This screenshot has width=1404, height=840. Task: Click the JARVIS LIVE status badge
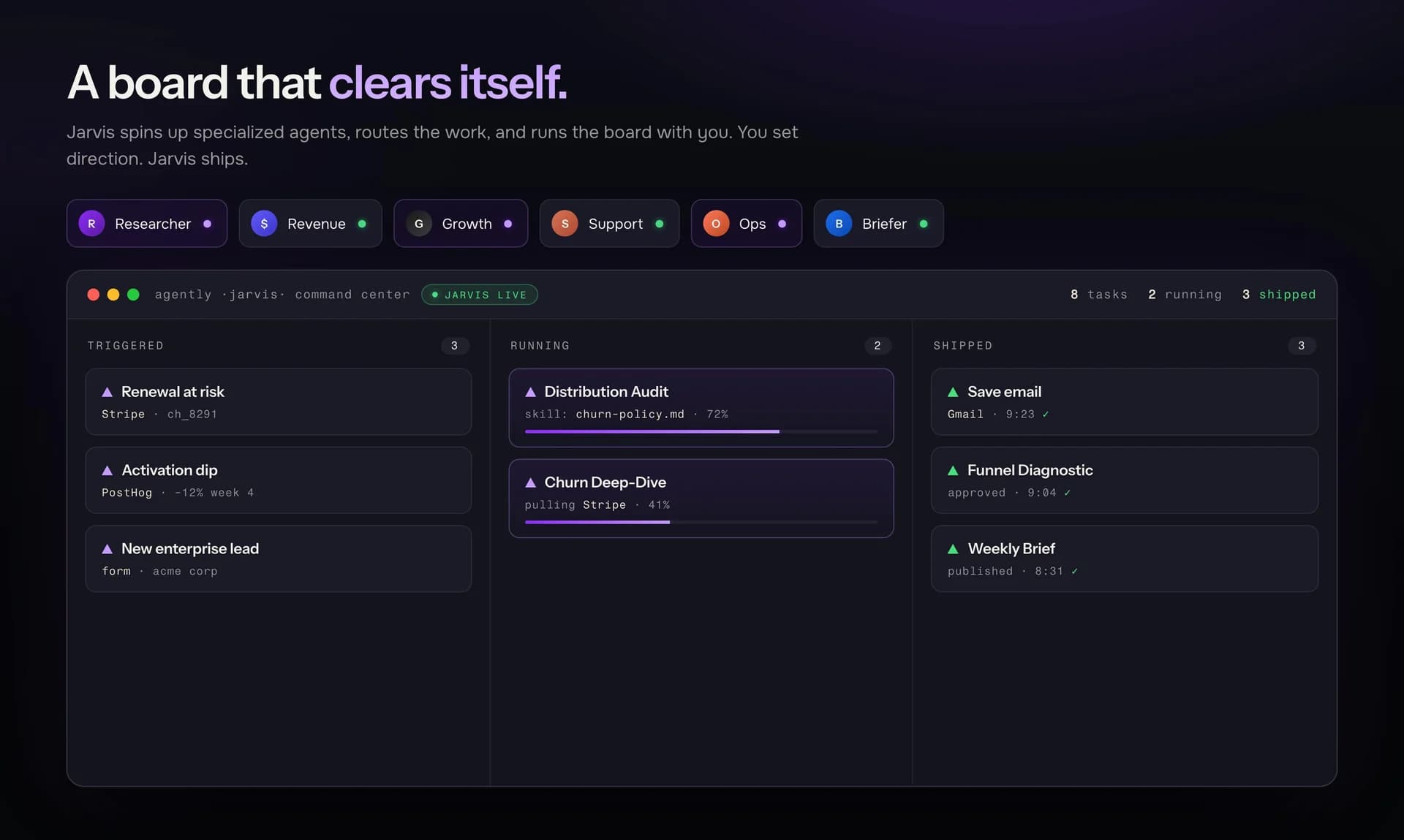(480, 295)
